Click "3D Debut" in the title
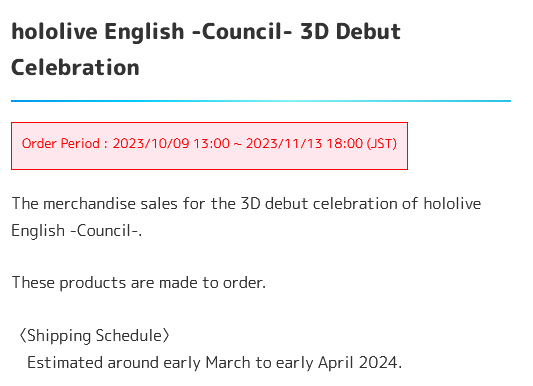The width and height of the screenshot is (533, 386). coord(350,32)
